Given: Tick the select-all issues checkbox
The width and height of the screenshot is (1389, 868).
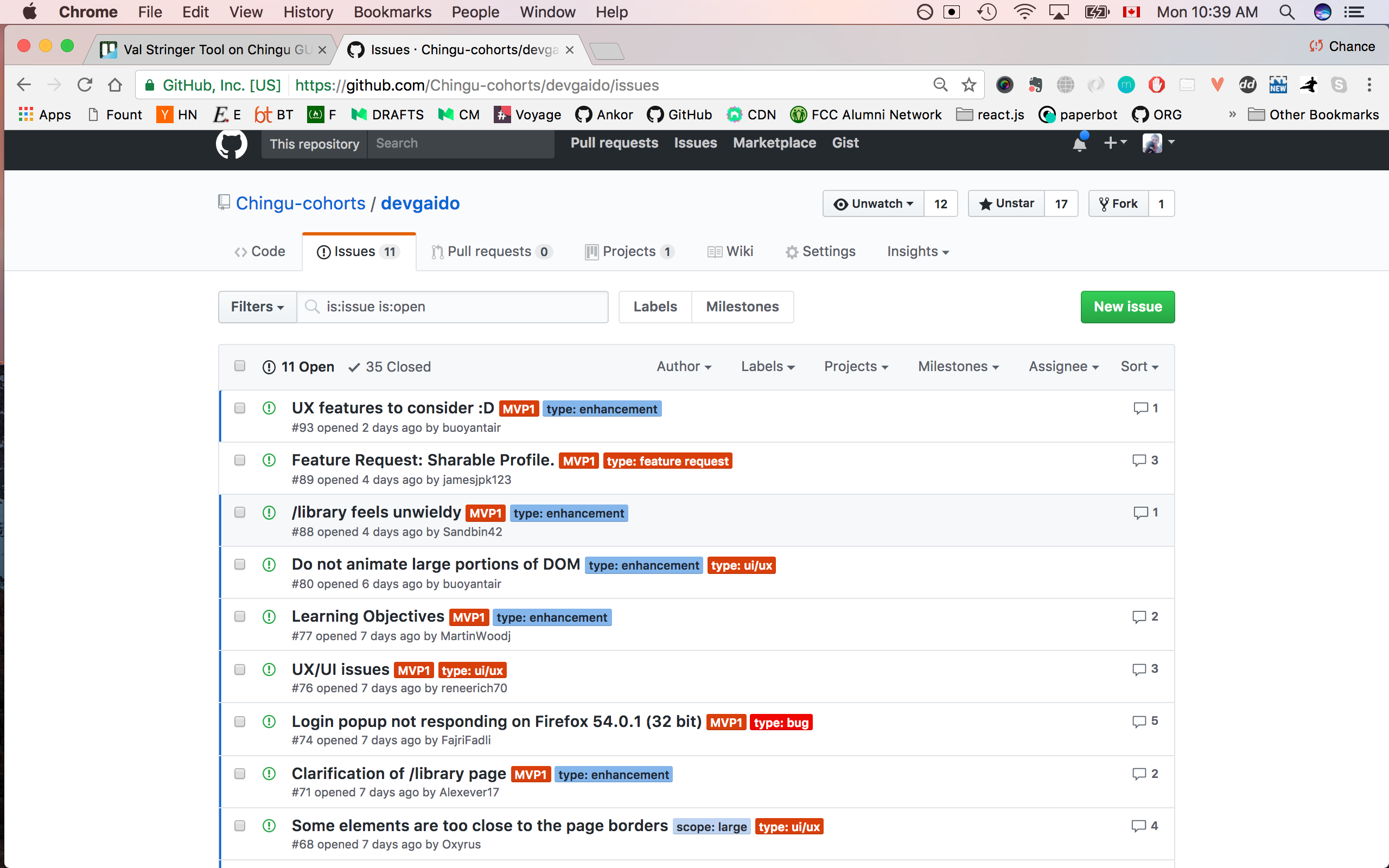Looking at the screenshot, I should click(x=240, y=366).
